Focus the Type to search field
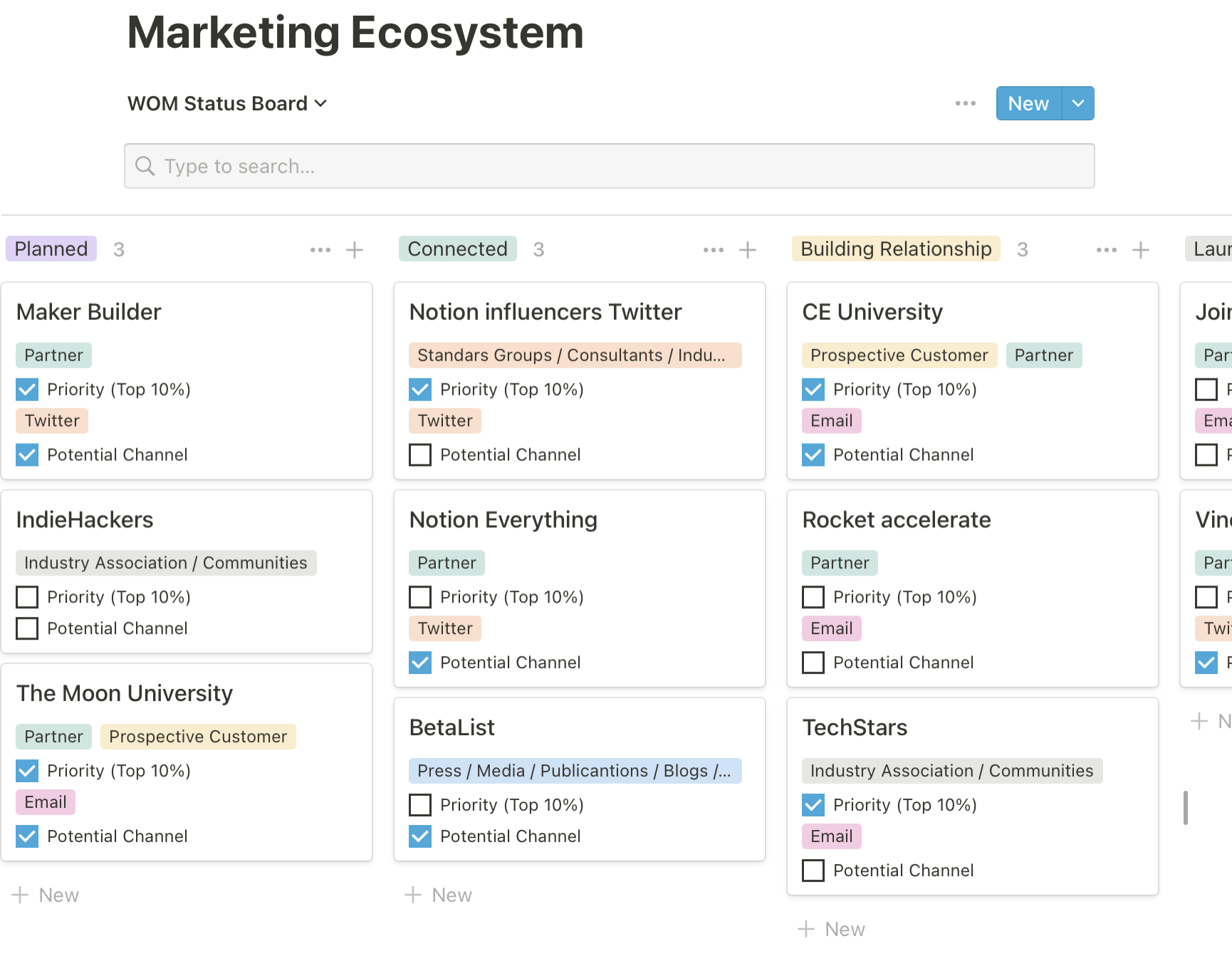 tap(610, 166)
